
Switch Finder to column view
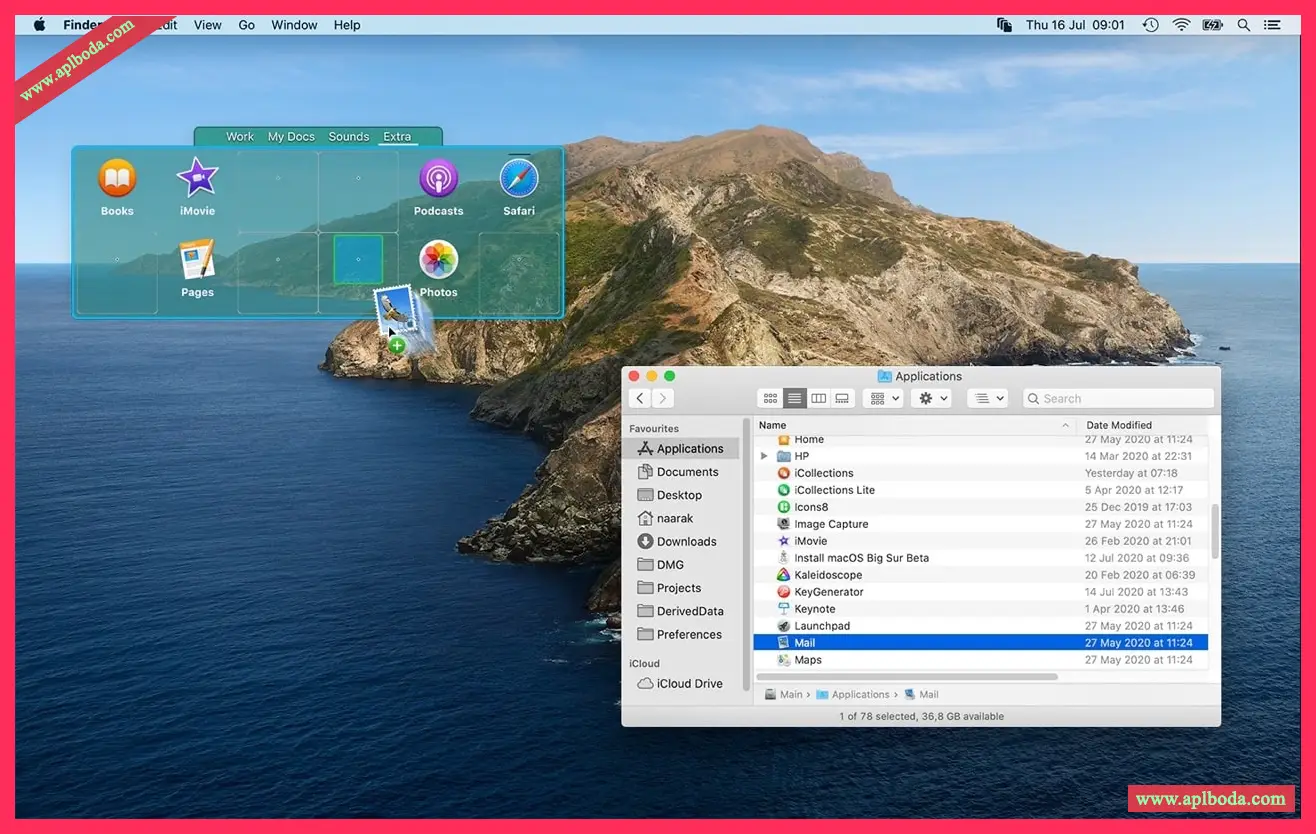pos(818,398)
